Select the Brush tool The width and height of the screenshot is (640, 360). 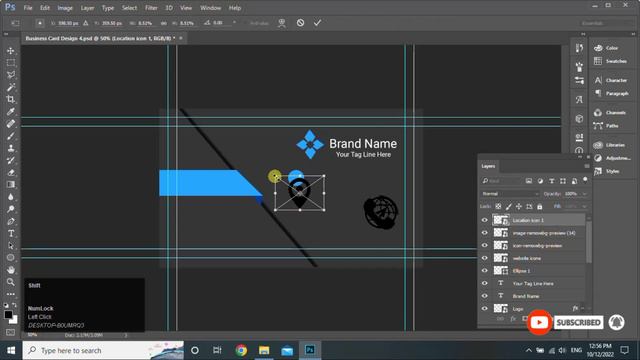(11, 136)
